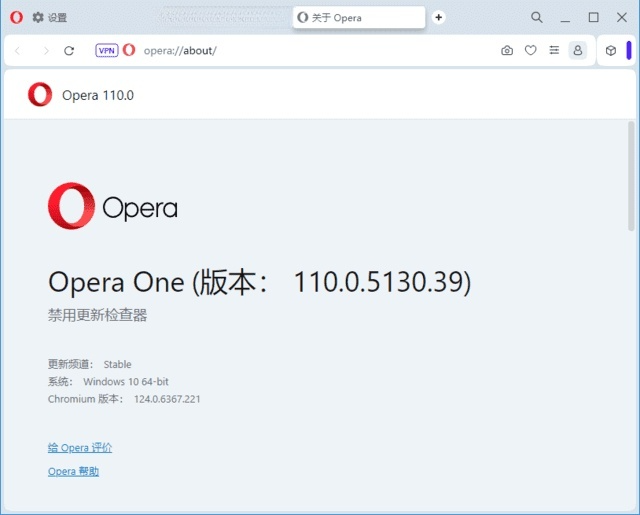Click the Opera 110.0 heading text
The image size is (640, 515).
98,95
